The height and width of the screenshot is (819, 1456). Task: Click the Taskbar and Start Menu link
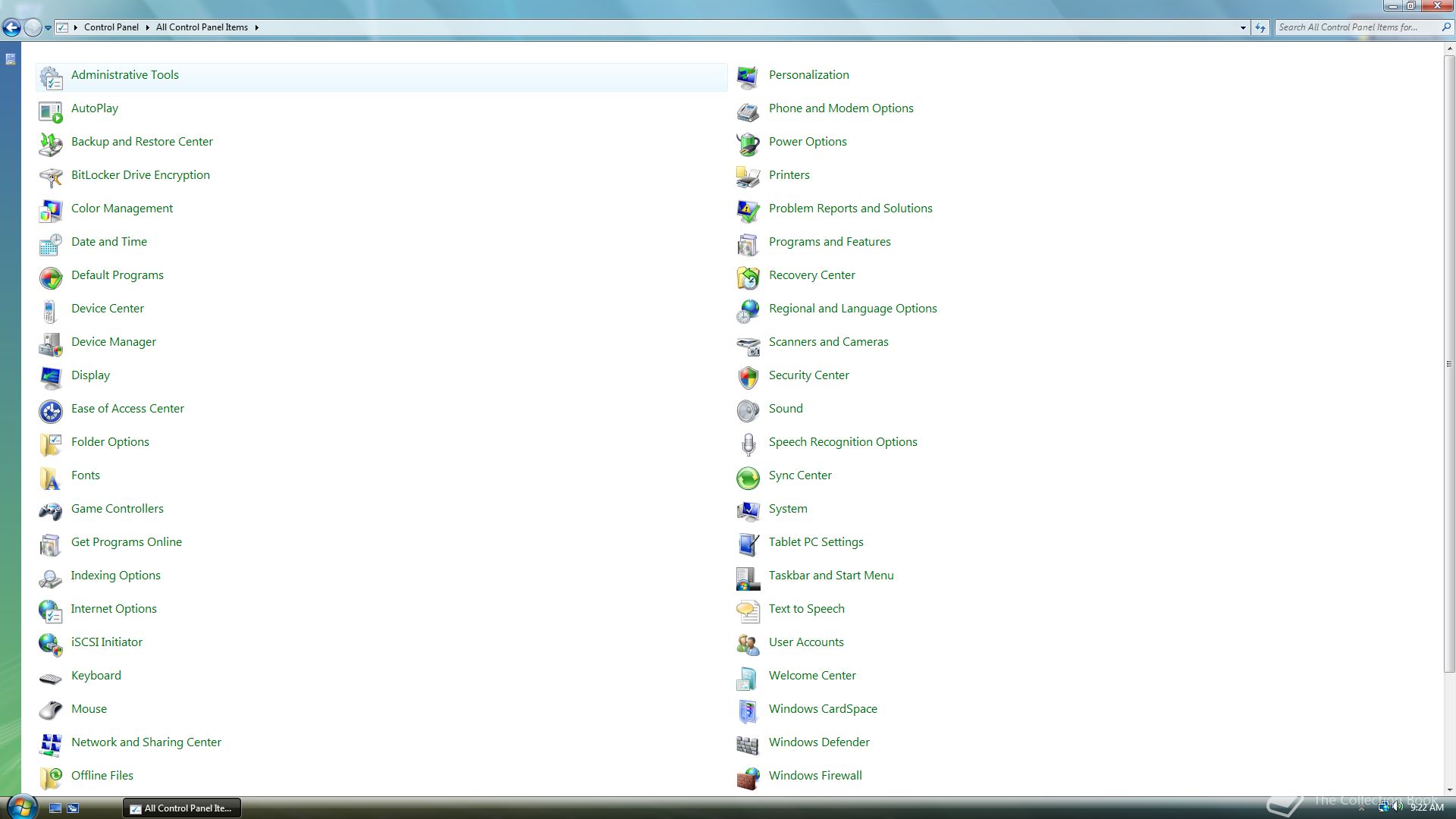coord(831,576)
